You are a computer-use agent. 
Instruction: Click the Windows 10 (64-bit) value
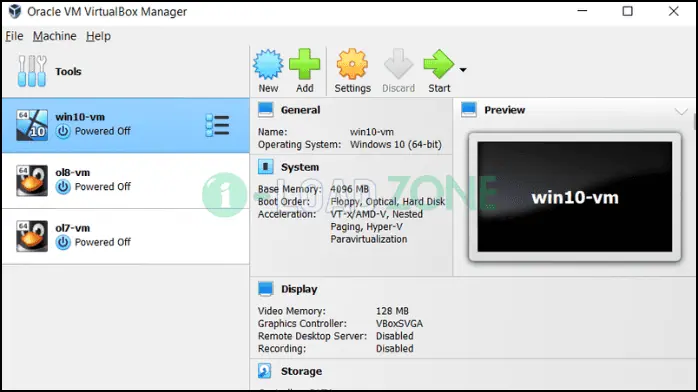(396, 145)
